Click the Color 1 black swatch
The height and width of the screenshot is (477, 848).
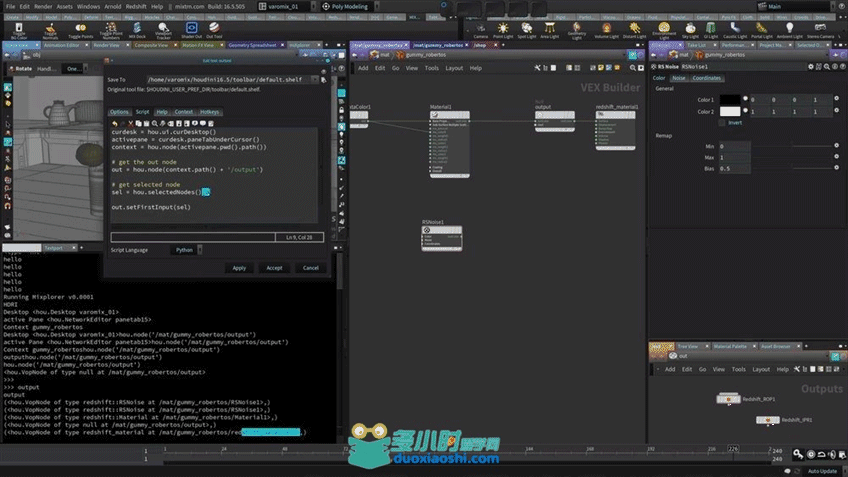tap(730, 100)
